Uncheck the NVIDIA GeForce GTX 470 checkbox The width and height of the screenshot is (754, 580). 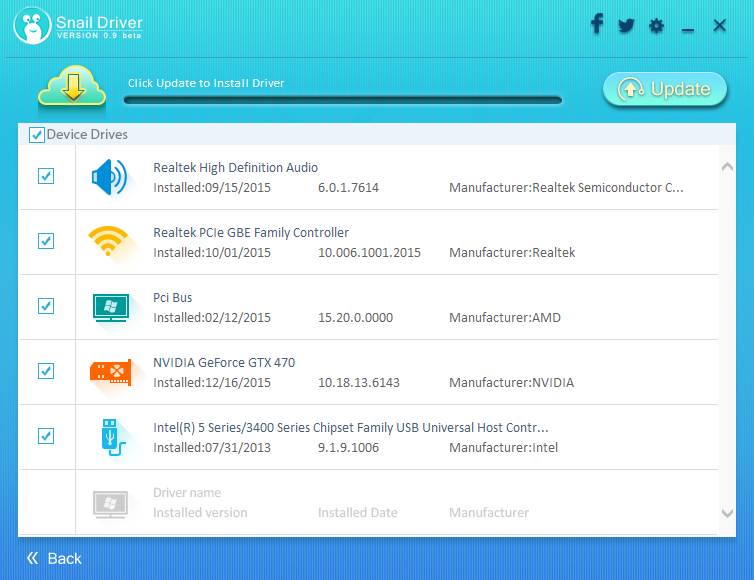tap(46, 371)
